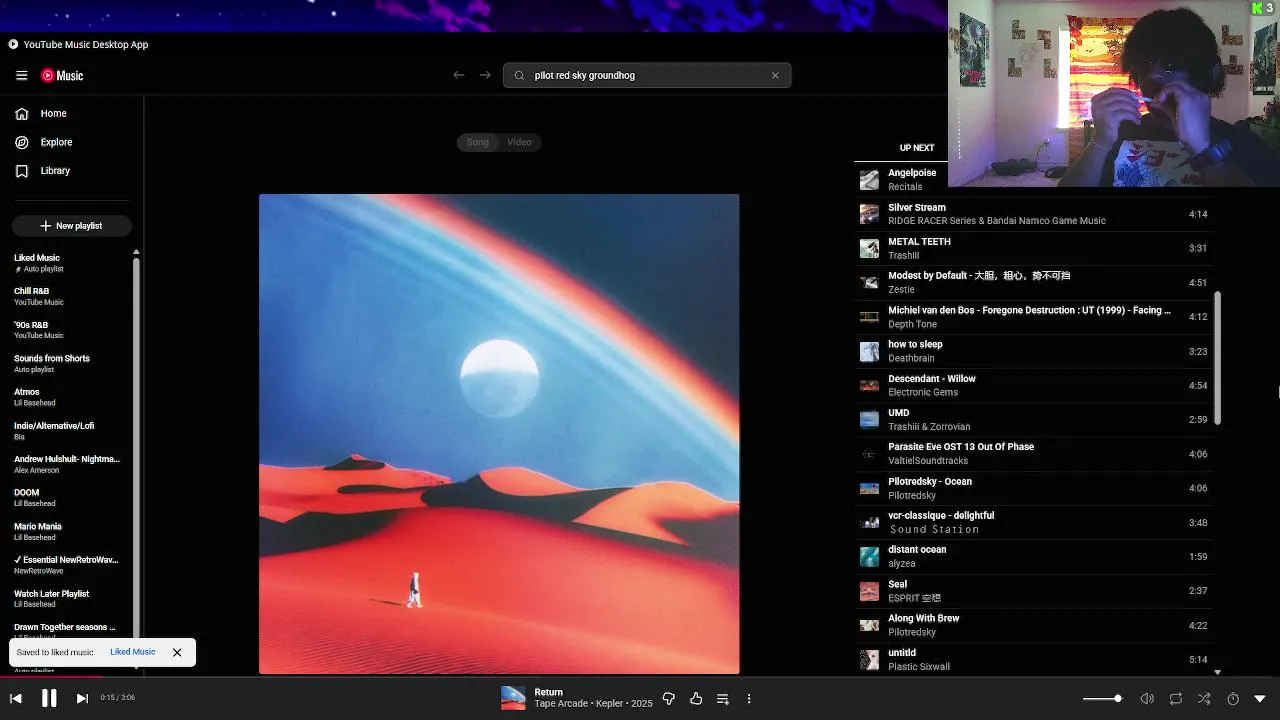This screenshot has height=720, width=1280.
Task: Create a New playlist
Action: click(x=71, y=226)
